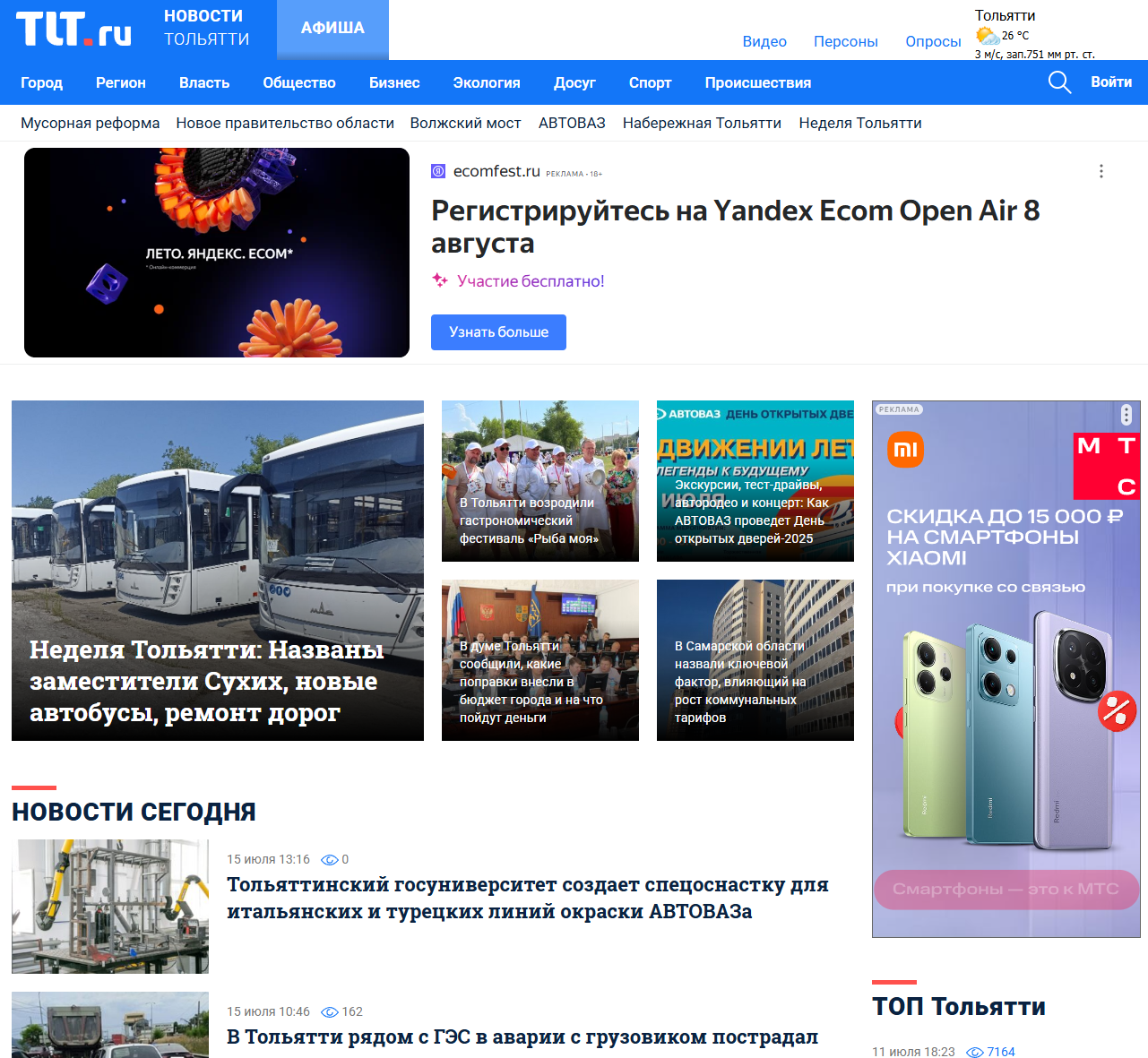Image resolution: width=1148 pixels, height=1058 pixels.
Task: Open the MTS ad options dots icon
Action: coord(1126,415)
